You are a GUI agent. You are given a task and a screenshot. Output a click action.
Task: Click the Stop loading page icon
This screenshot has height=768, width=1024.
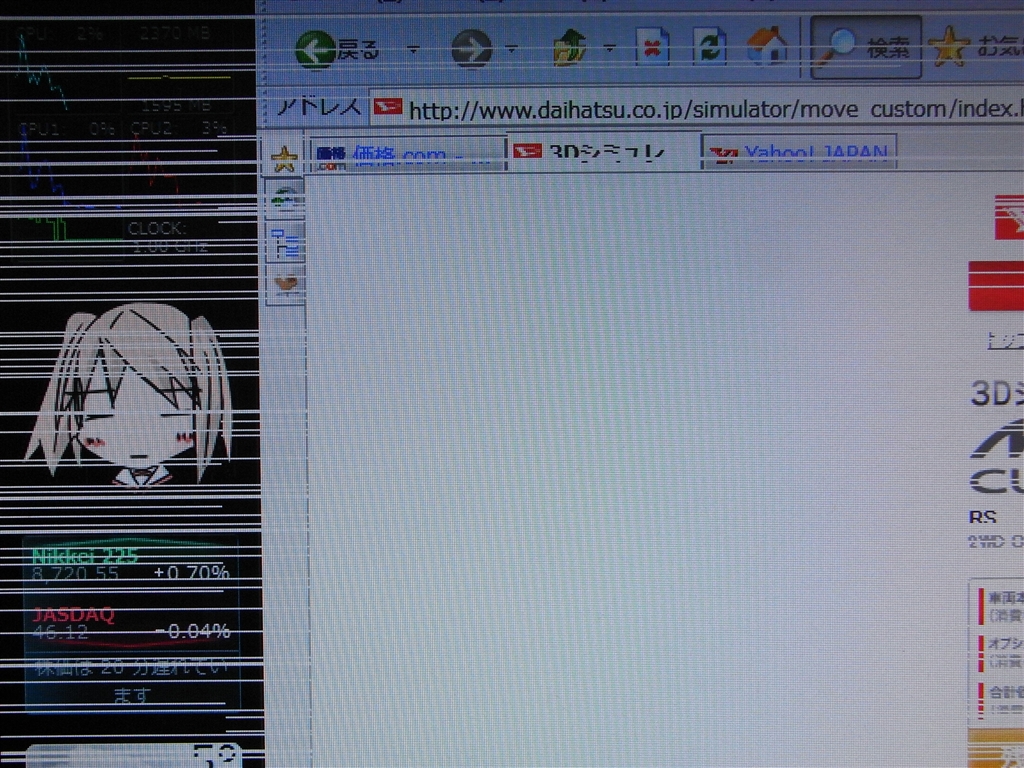[652, 46]
